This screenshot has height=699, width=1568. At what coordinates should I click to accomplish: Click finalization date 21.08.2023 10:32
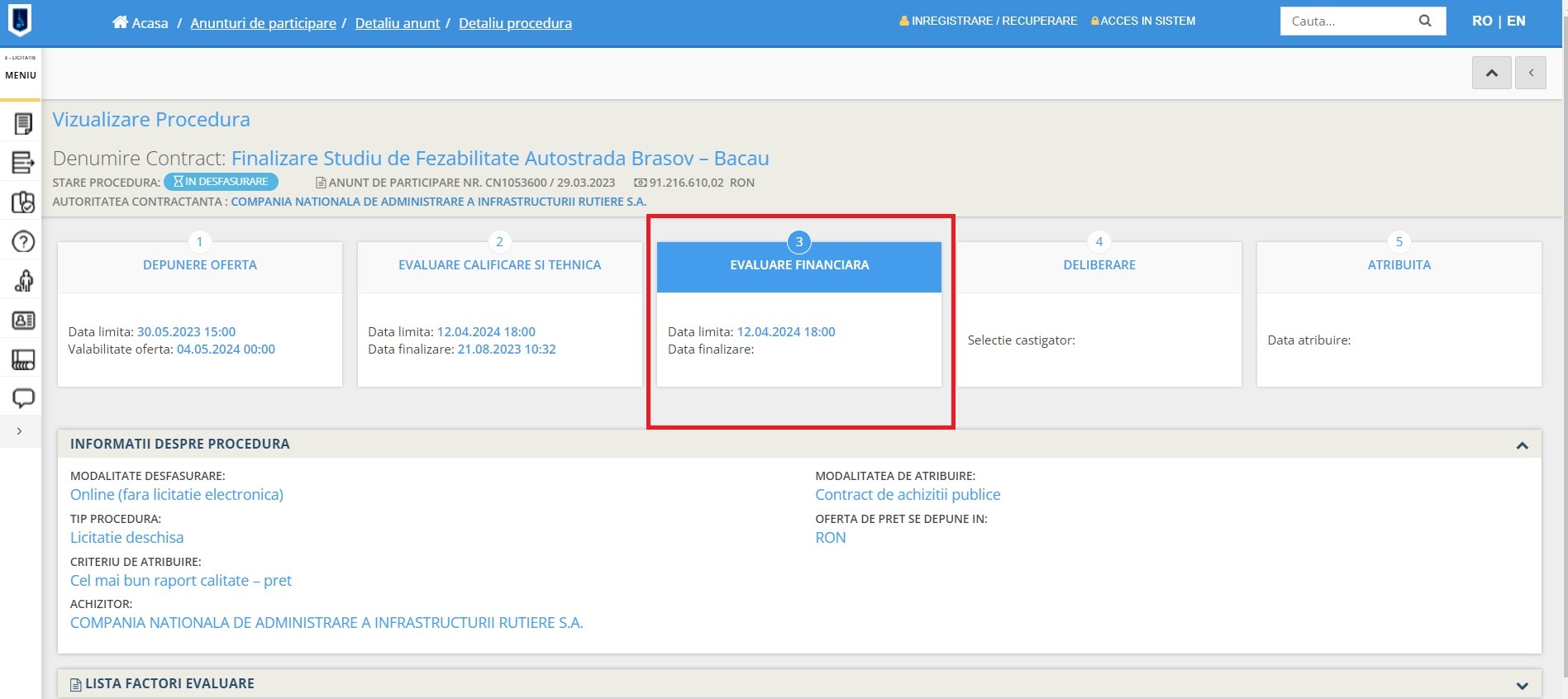tap(507, 349)
